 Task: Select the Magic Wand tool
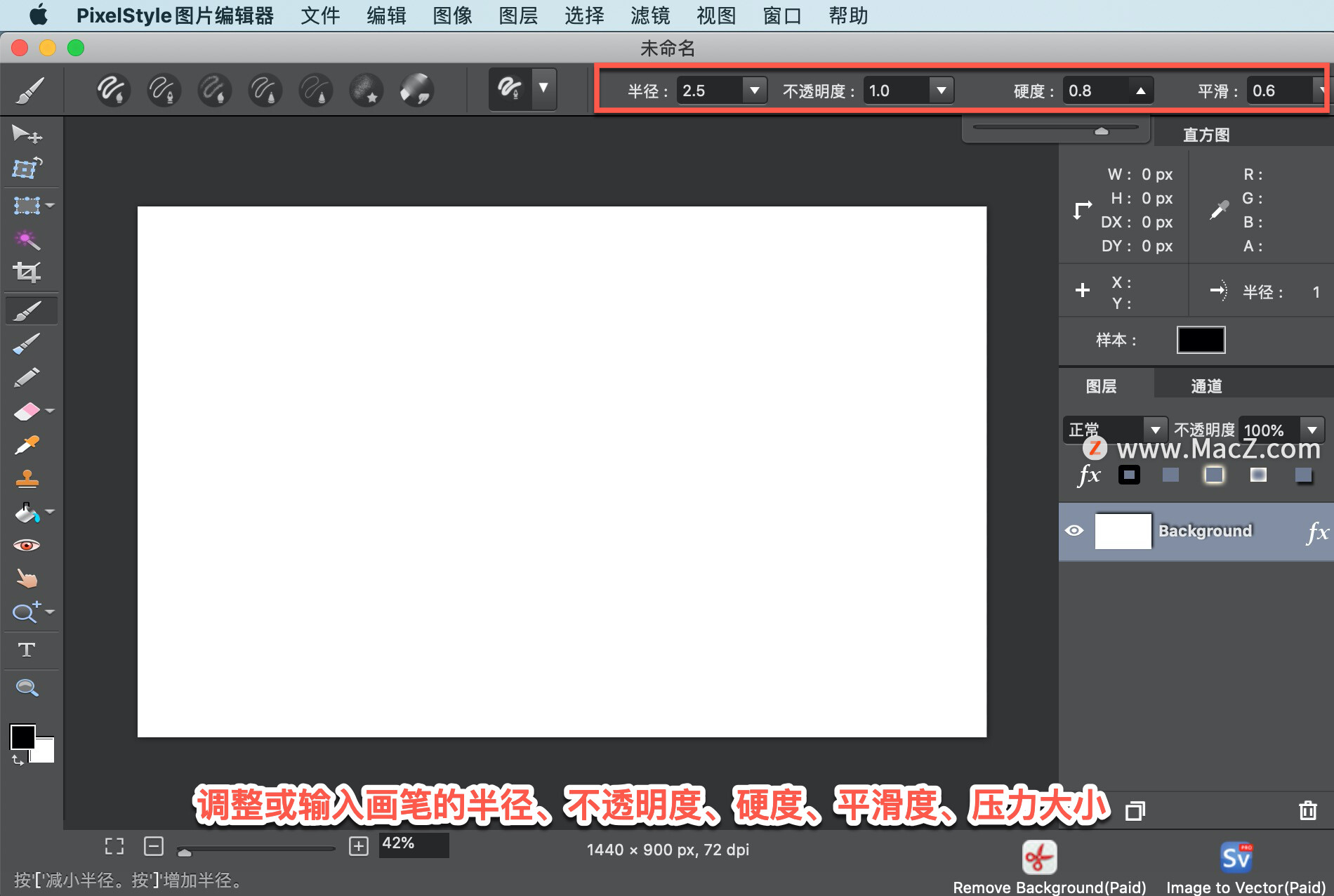pos(27,239)
